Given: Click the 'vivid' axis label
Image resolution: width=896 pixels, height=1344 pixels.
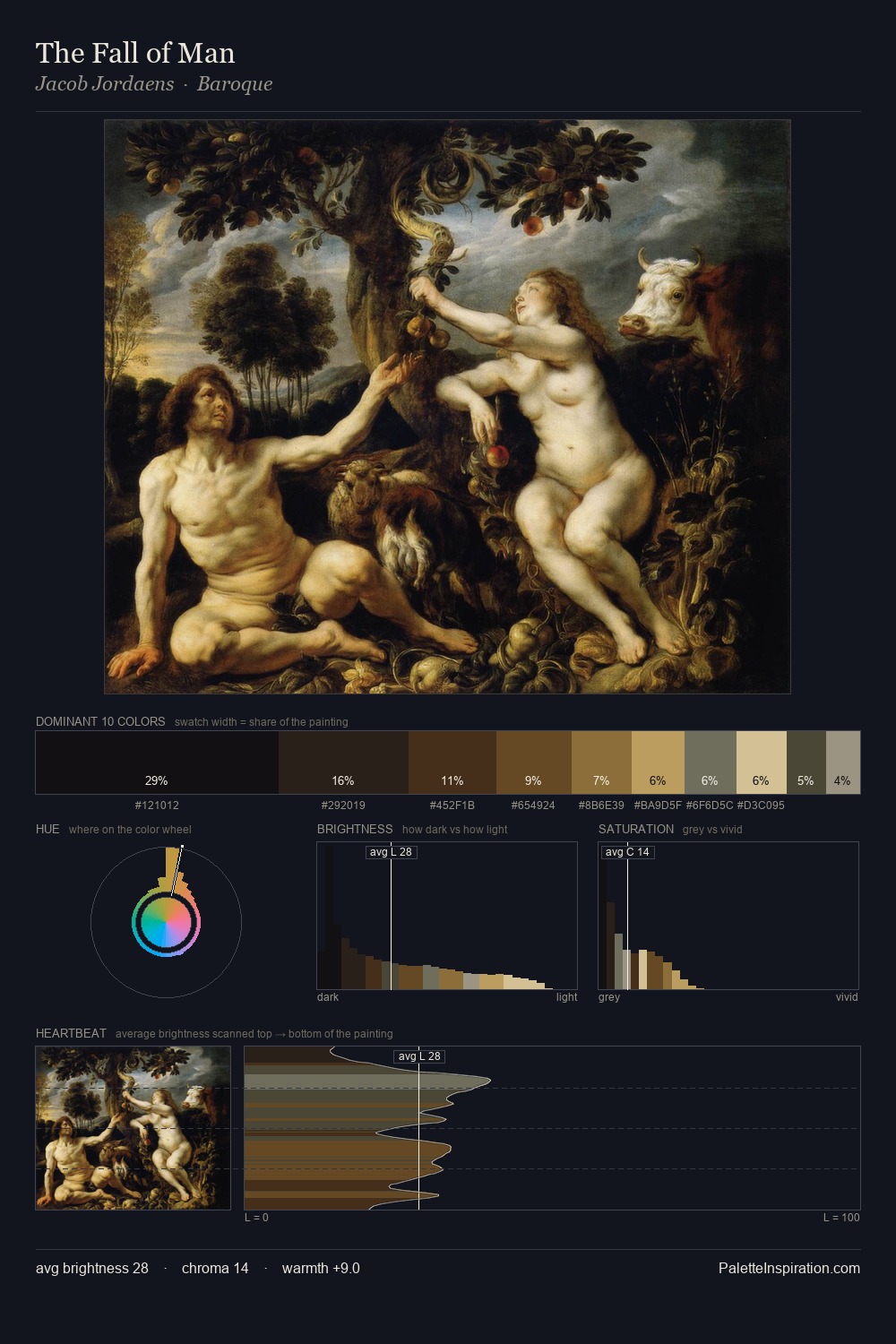Looking at the screenshot, I should 847,997.
